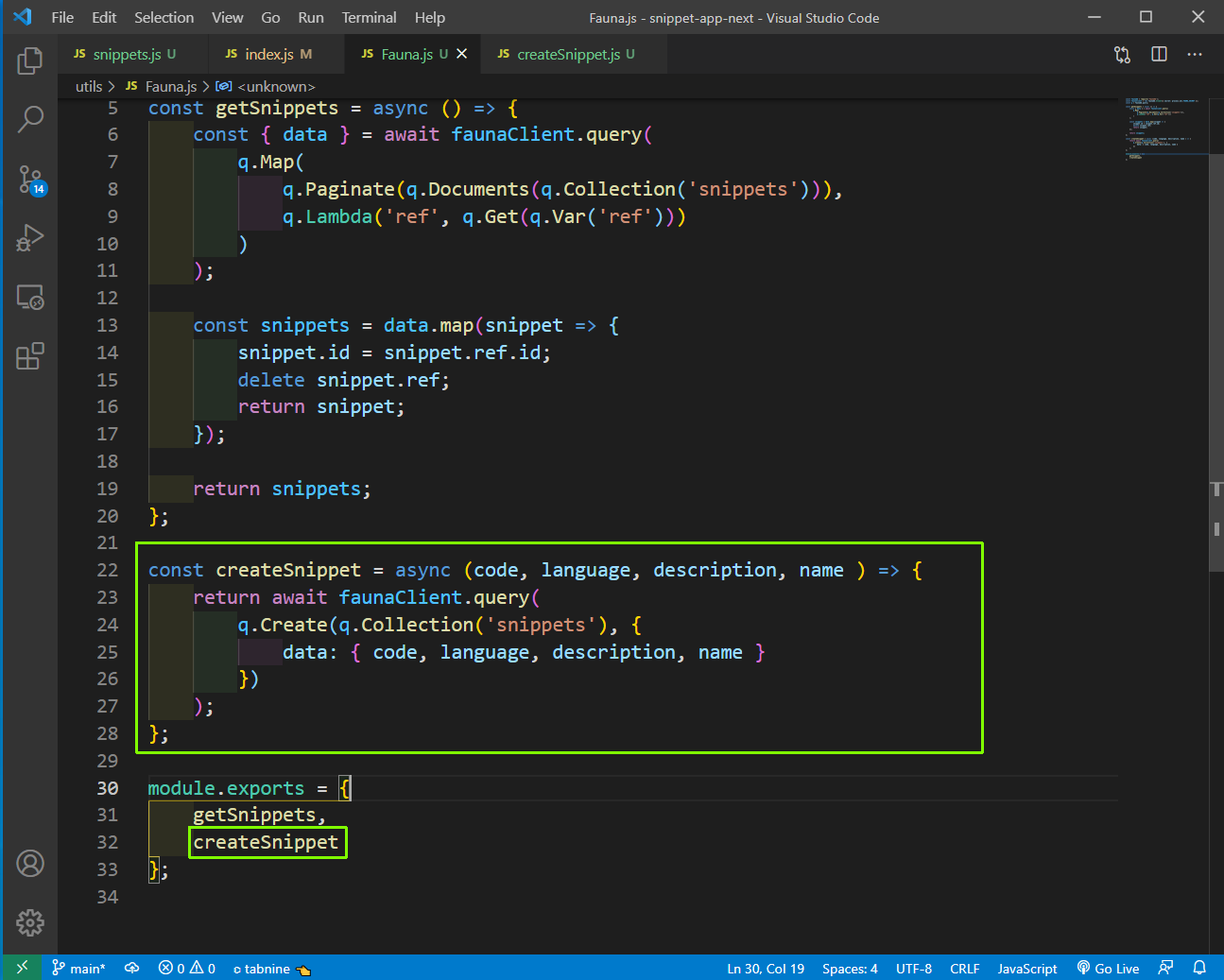Click 'getSnippets' on line 5

[277, 108]
